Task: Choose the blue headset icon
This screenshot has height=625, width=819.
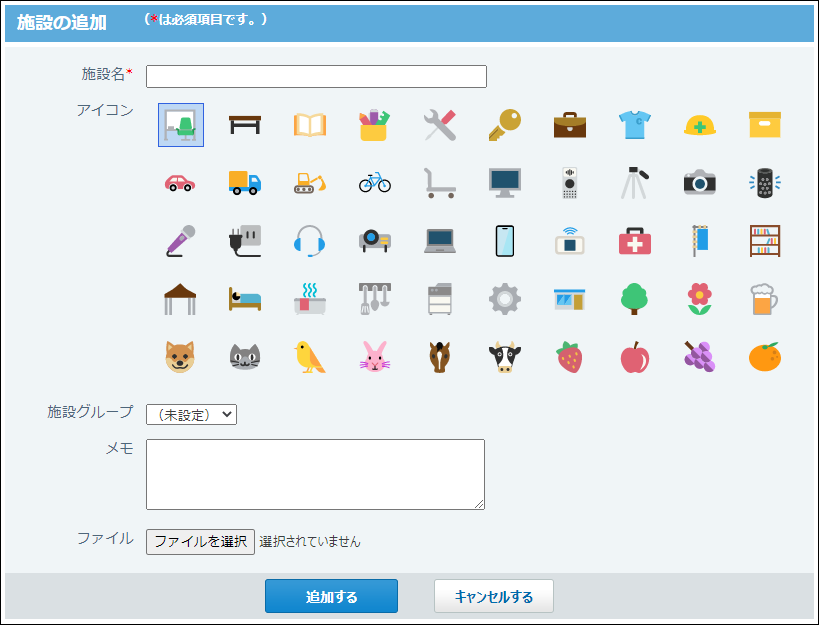Action: tap(310, 241)
